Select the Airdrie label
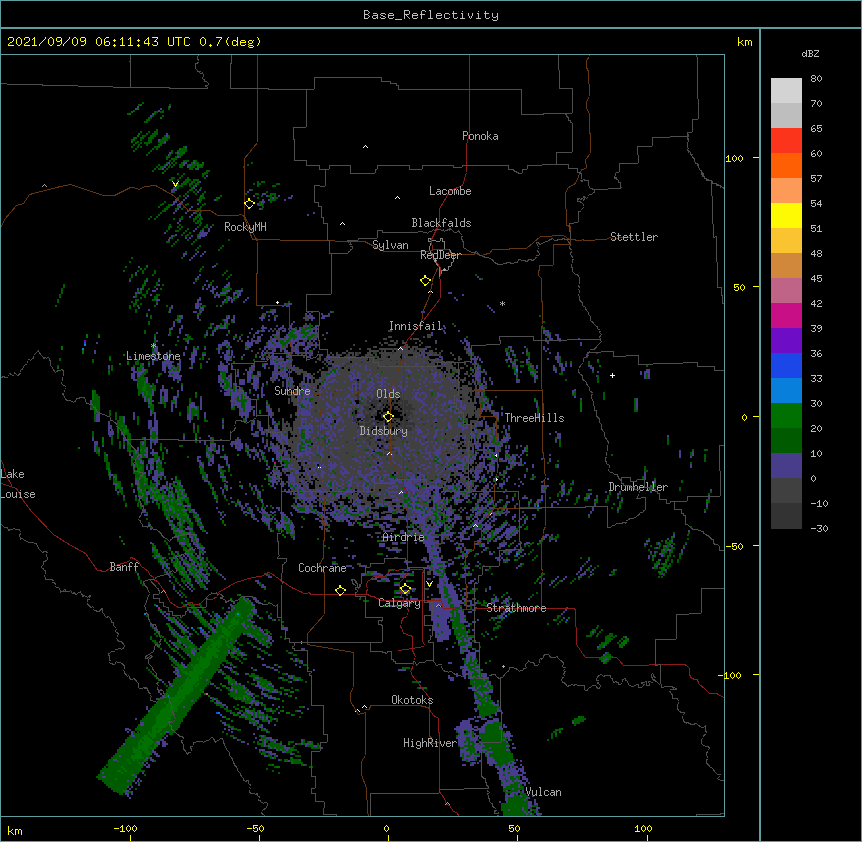 [404, 537]
